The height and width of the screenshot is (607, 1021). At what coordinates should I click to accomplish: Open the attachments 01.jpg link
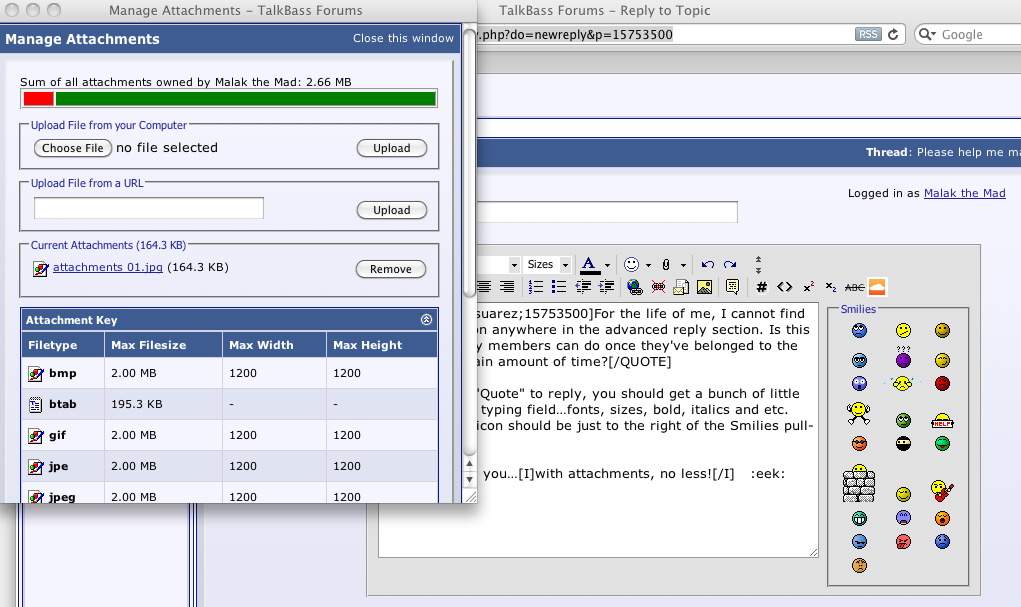(x=107, y=267)
